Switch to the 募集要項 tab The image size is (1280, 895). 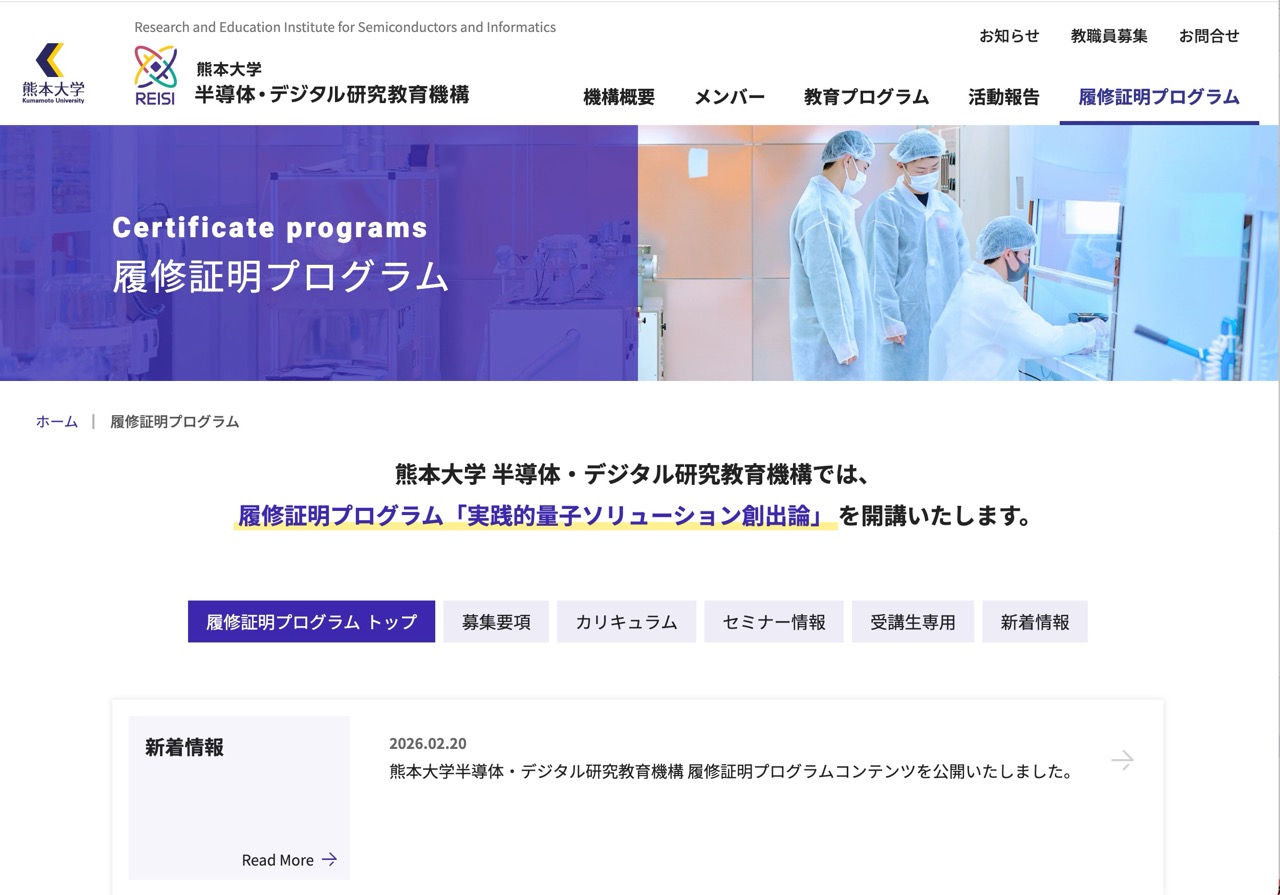coord(495,621)
